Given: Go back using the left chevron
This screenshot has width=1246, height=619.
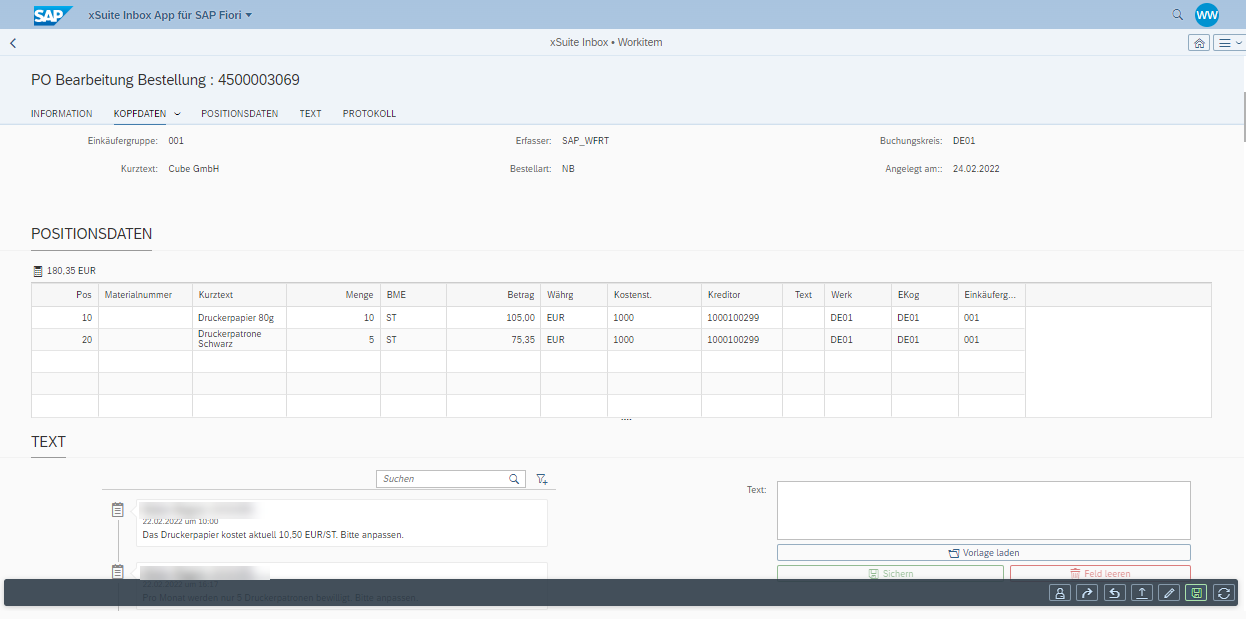Looking at the screenshot, I should pos(13,43).
